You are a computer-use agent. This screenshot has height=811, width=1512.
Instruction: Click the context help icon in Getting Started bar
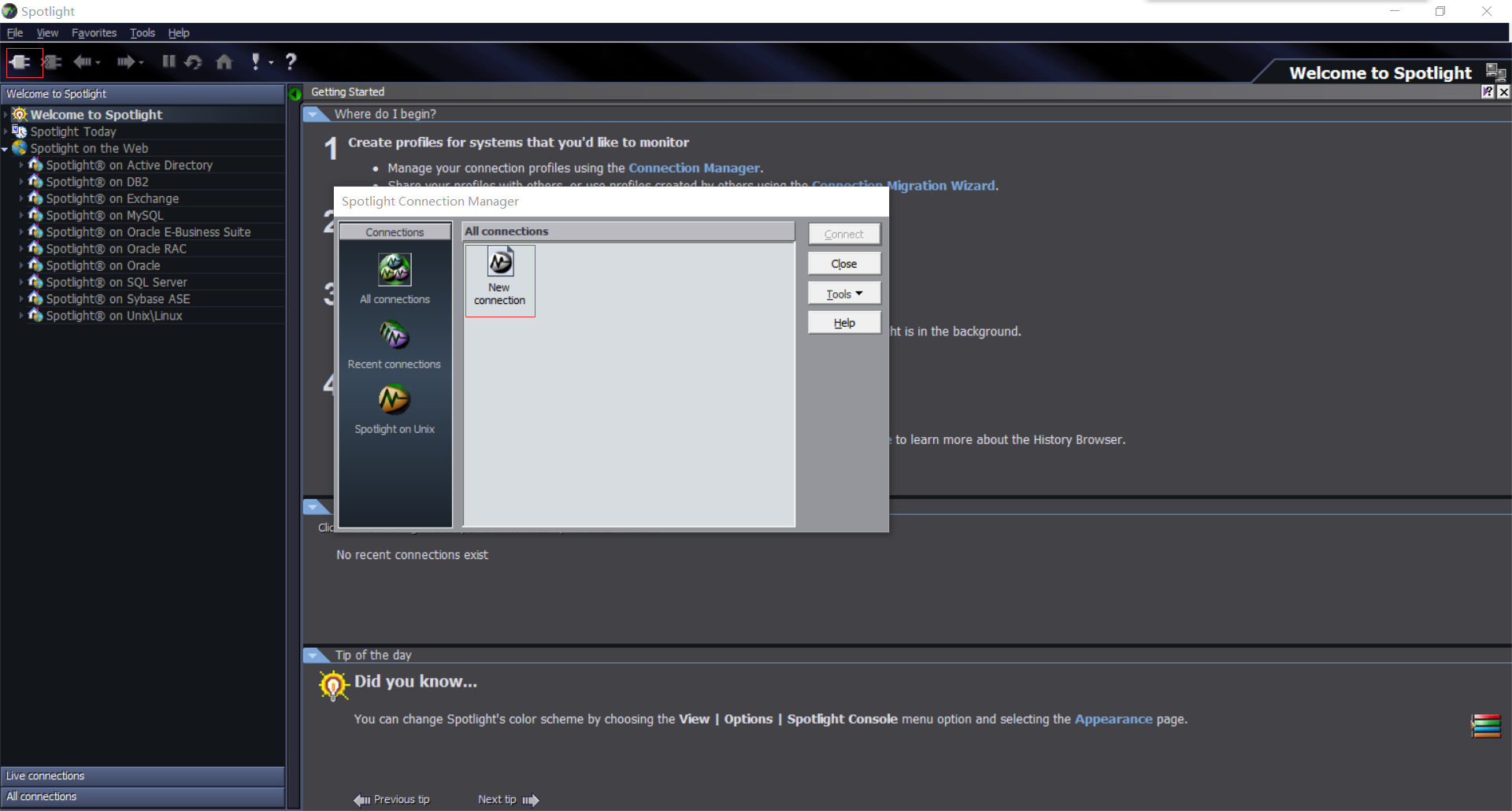point(1488,91)
